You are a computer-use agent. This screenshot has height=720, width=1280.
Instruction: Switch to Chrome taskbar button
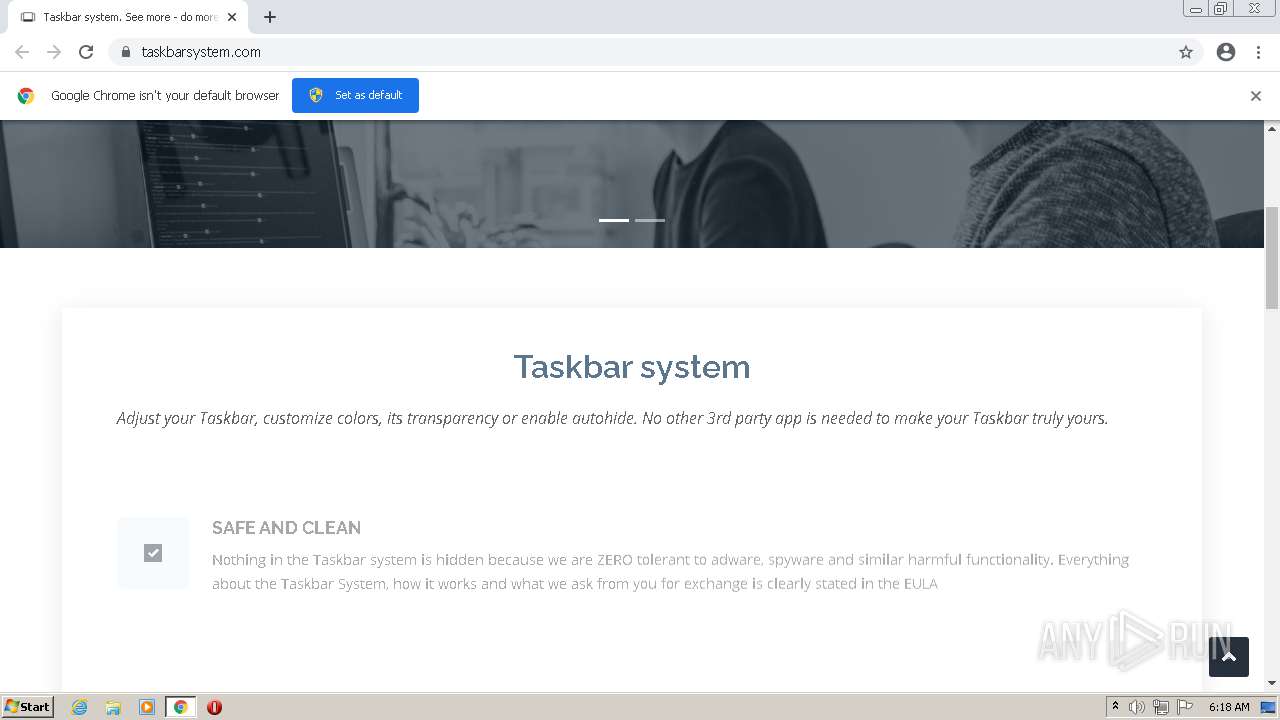pos(181,707)
